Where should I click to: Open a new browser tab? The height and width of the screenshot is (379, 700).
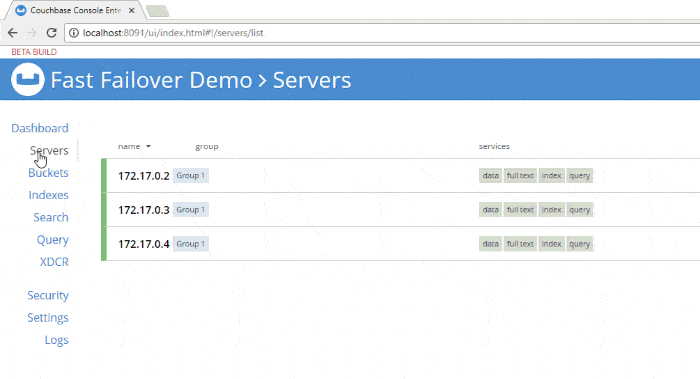157,11
